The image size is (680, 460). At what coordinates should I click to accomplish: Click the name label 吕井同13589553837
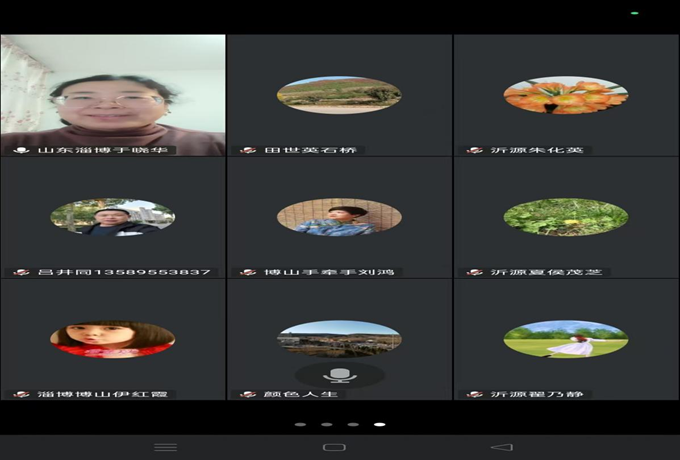[124, 272]
